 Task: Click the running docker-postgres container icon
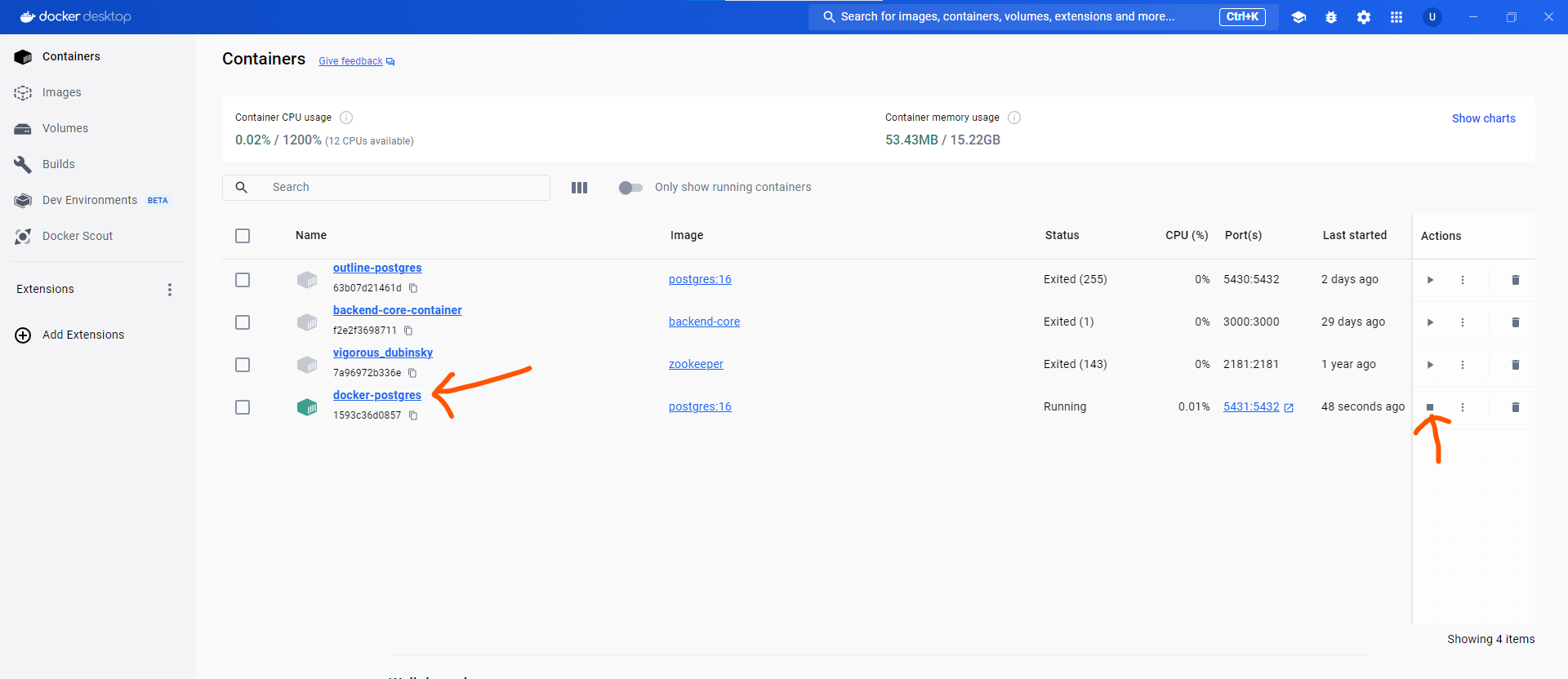point(307,407)
